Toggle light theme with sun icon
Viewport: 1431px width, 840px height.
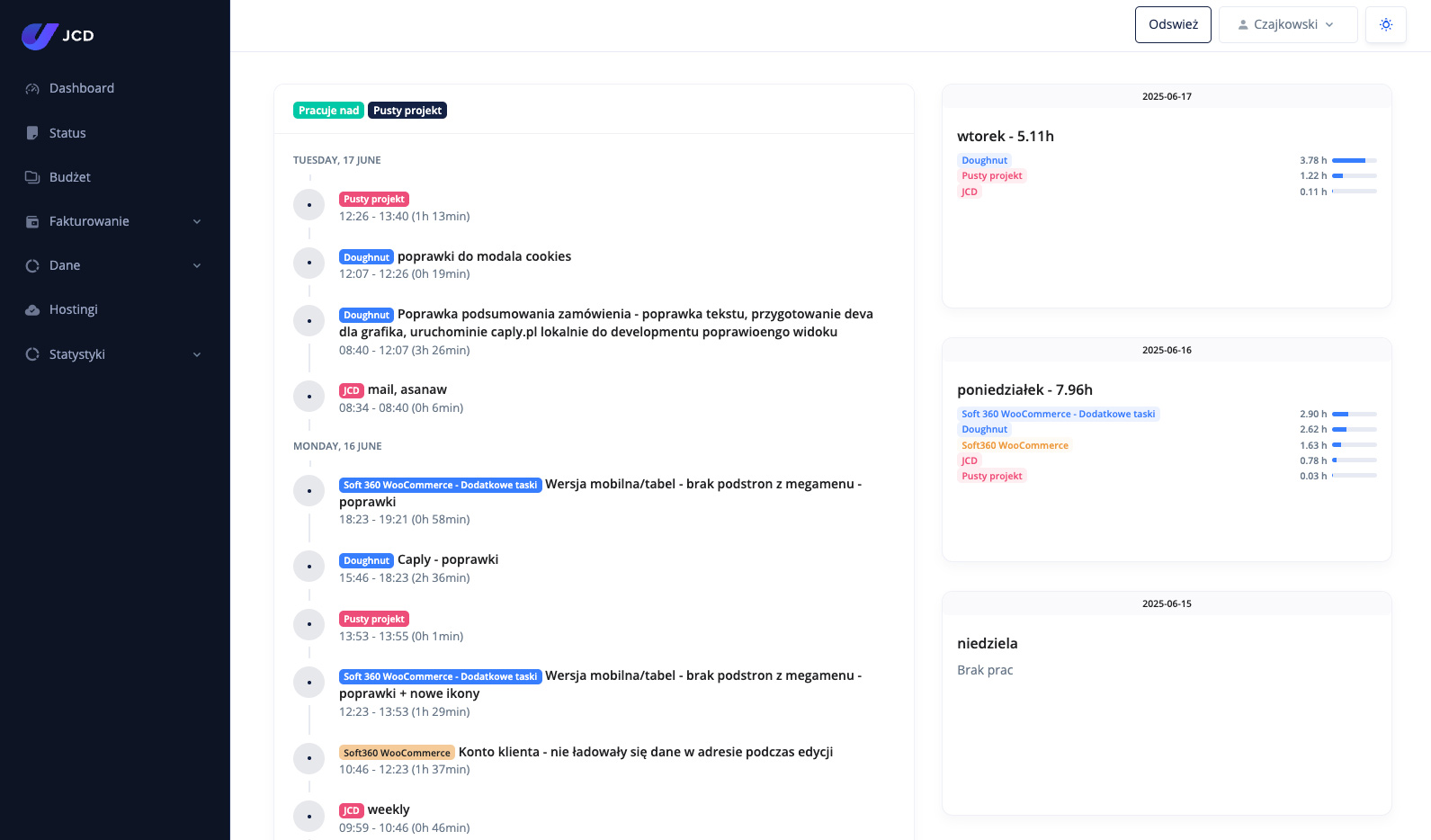coord(1386,24)
